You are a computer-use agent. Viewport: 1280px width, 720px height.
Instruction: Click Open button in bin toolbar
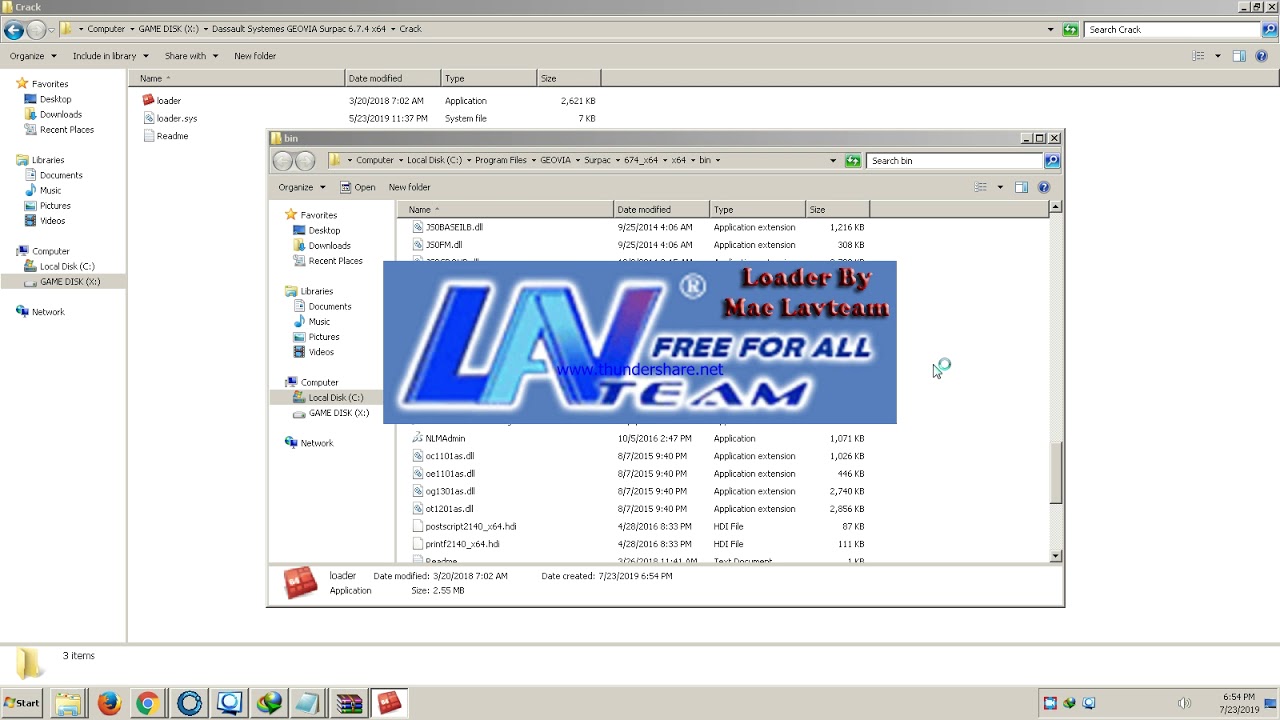pyautogui.click(x=358, y=187)
